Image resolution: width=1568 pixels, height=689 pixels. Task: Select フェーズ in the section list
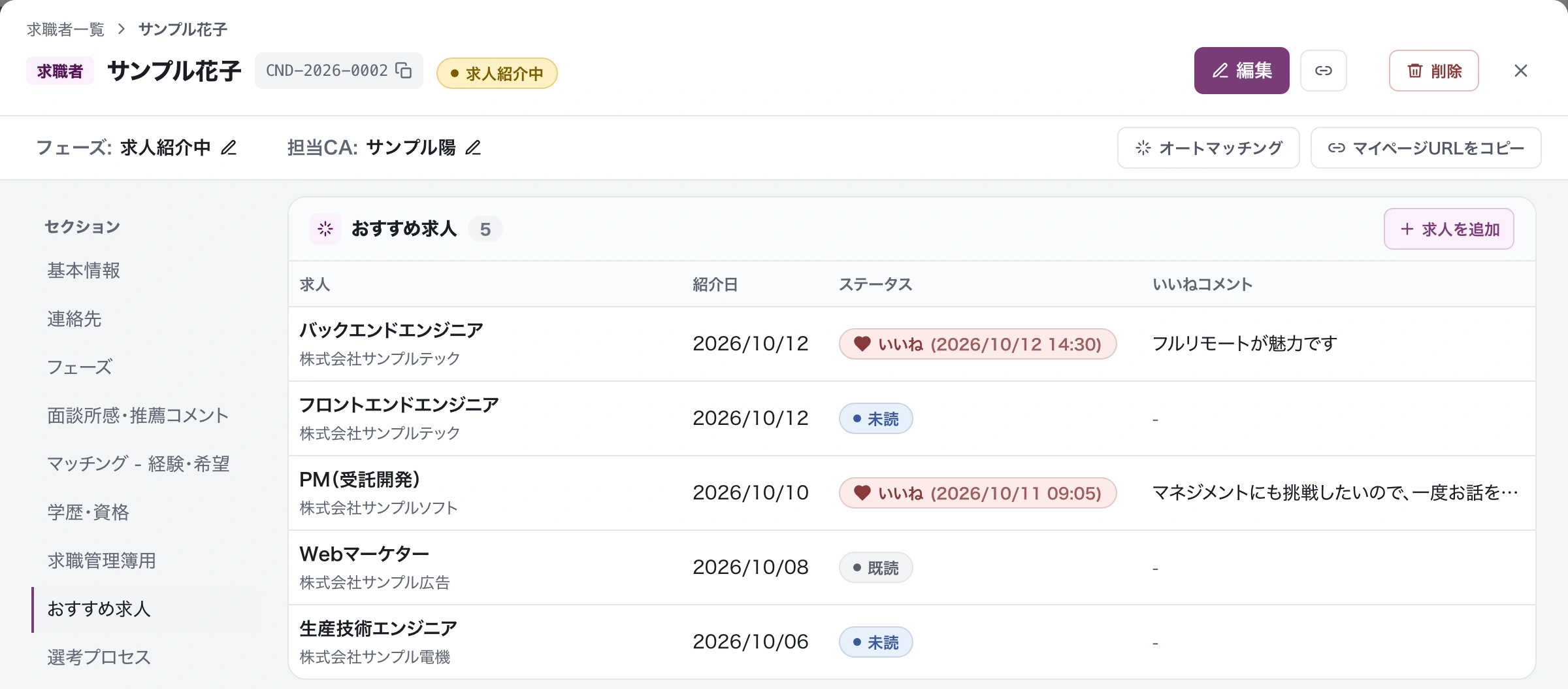pos(80,367)
